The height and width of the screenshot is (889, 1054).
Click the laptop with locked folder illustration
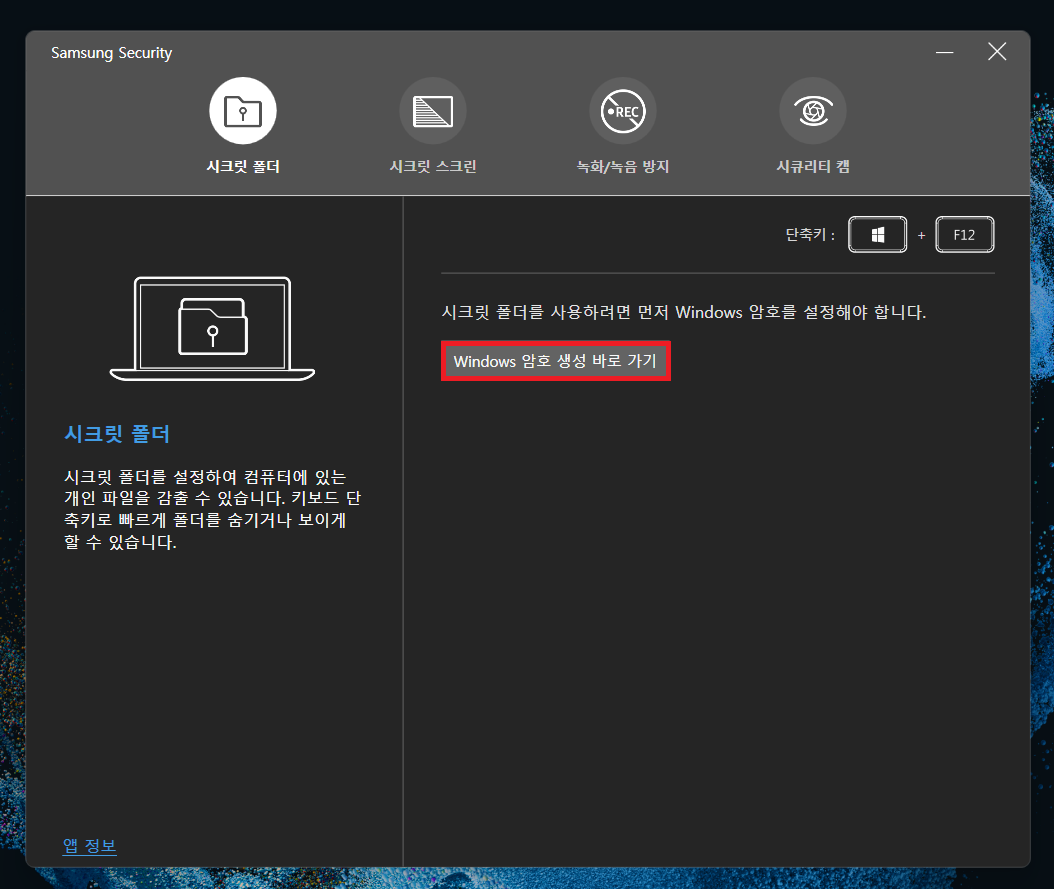pyautogui.click(x=212, y=329)
